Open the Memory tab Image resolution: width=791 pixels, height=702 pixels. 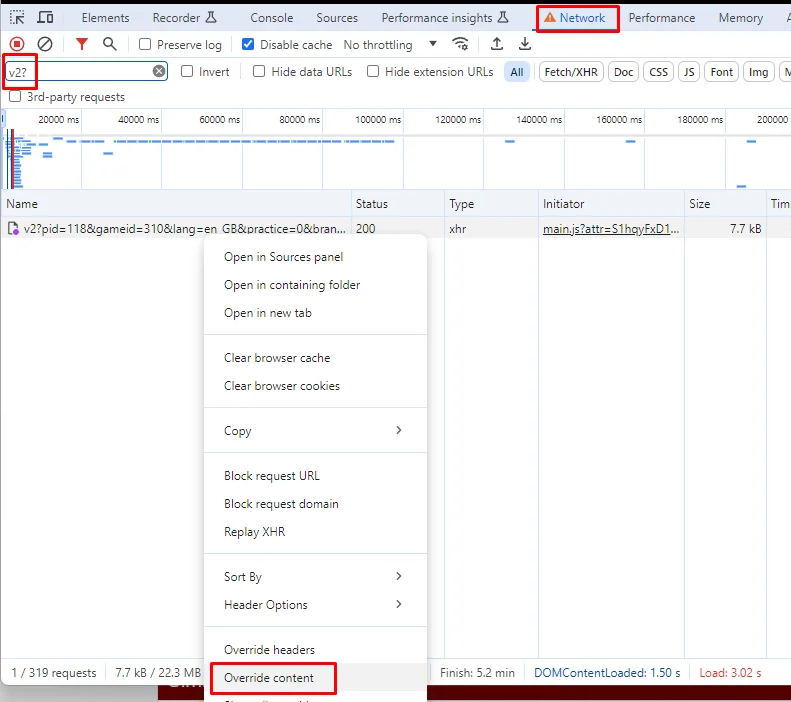741,18
